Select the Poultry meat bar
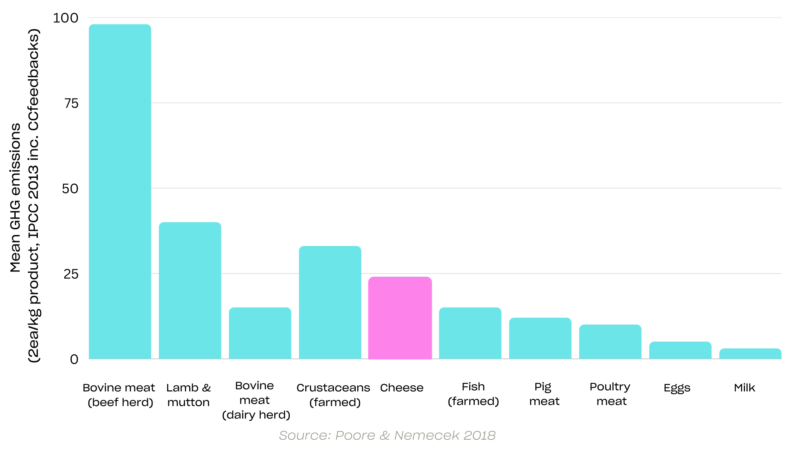Screen dimensions: 800x450 [x=610, y=342]
